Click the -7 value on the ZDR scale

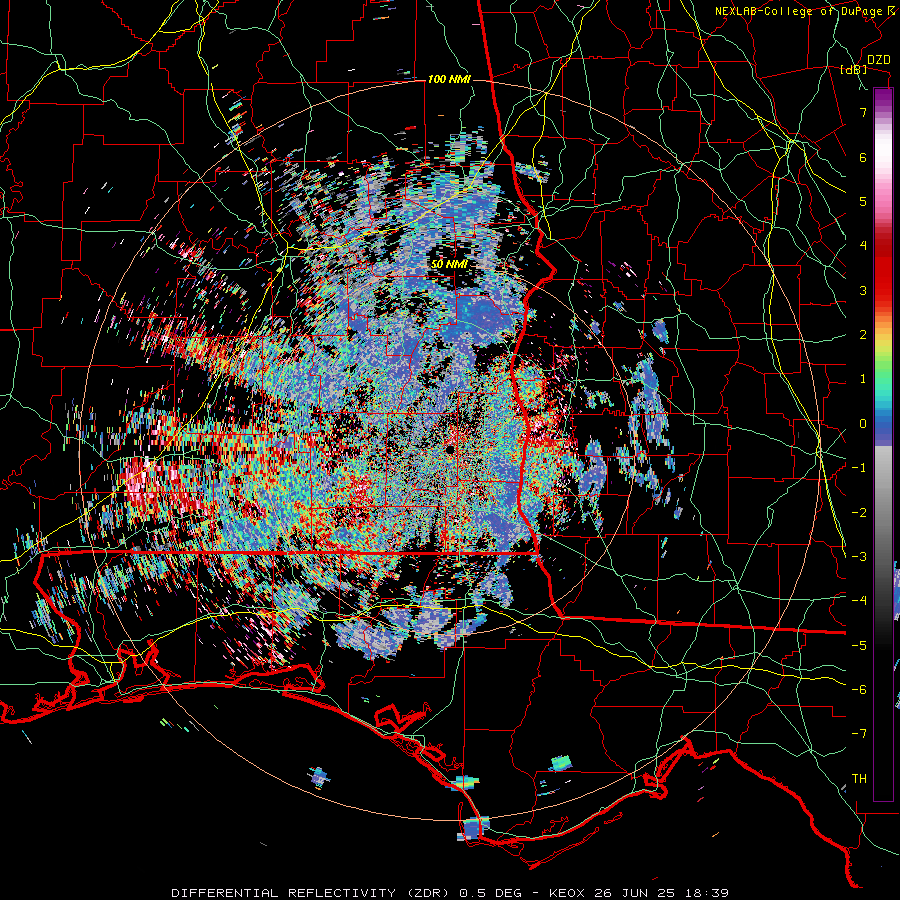859,734
